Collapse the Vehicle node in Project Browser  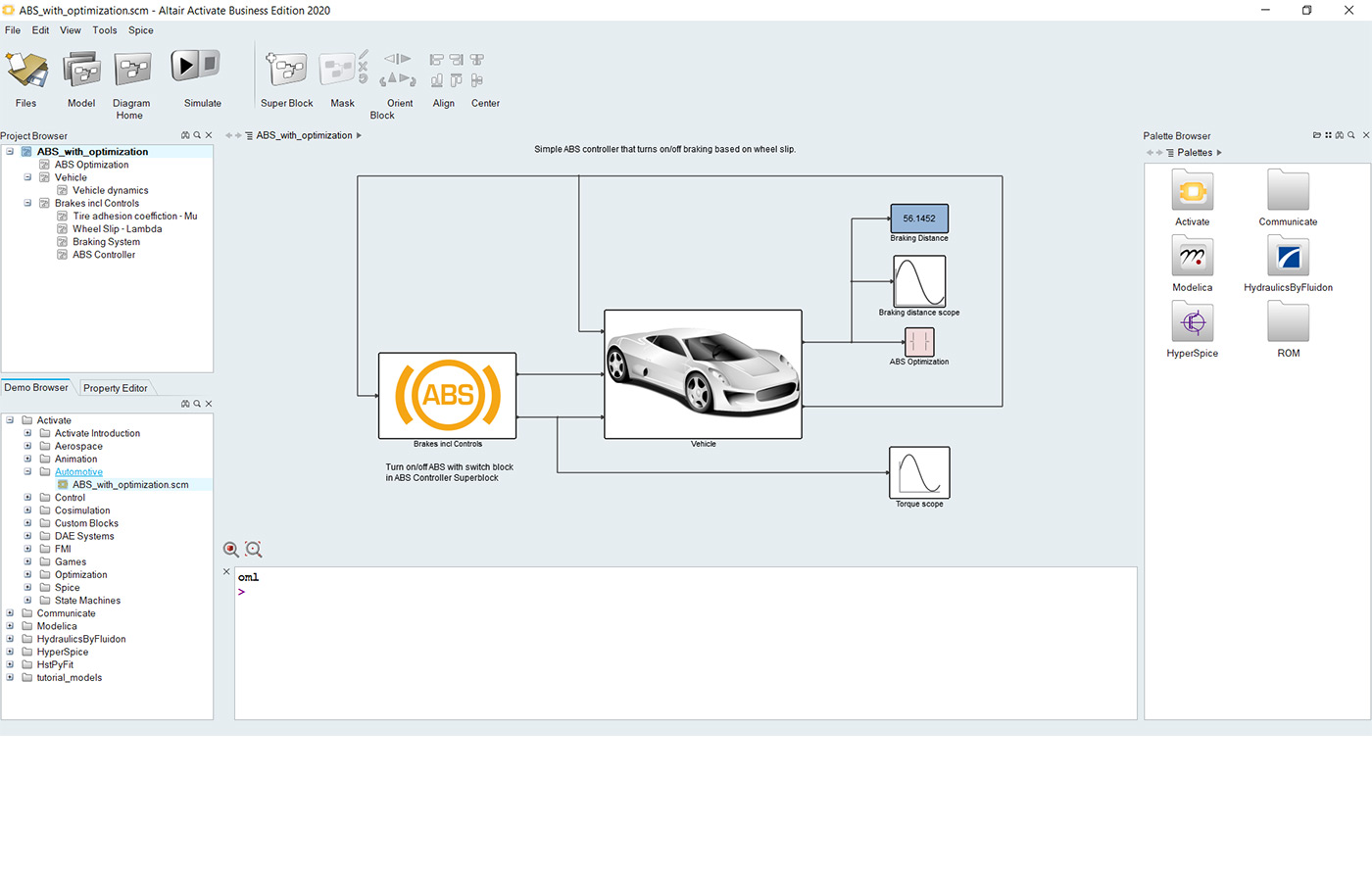click(x=27, y=177)
